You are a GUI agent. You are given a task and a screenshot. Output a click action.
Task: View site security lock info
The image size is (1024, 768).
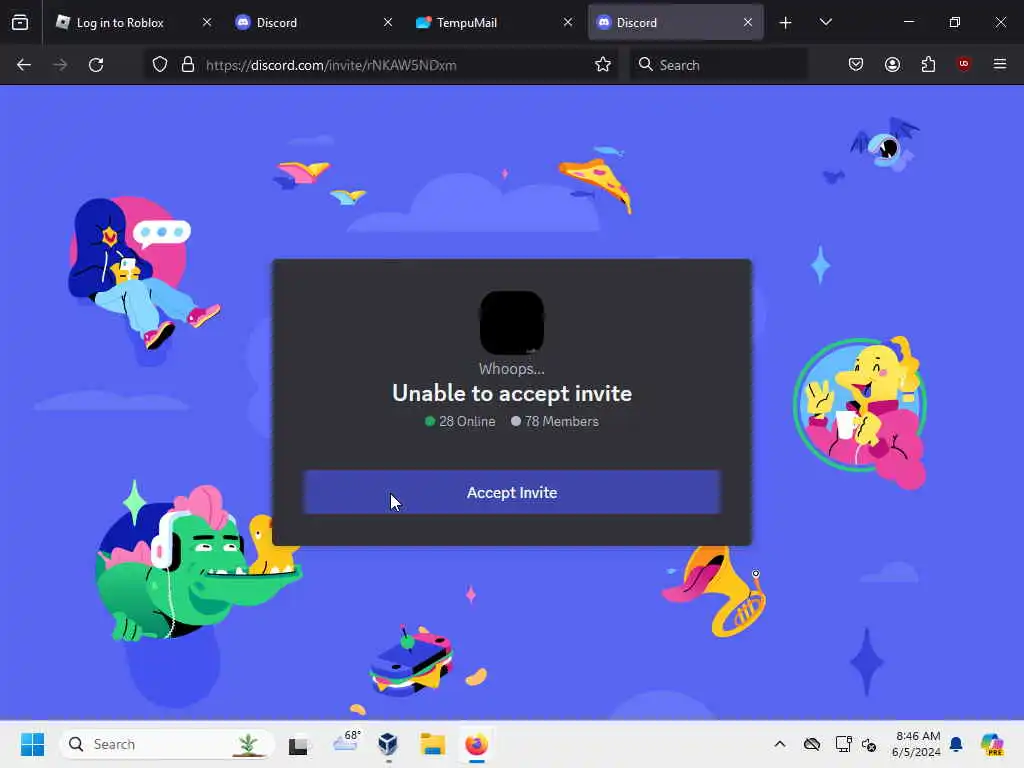point(188,65)
